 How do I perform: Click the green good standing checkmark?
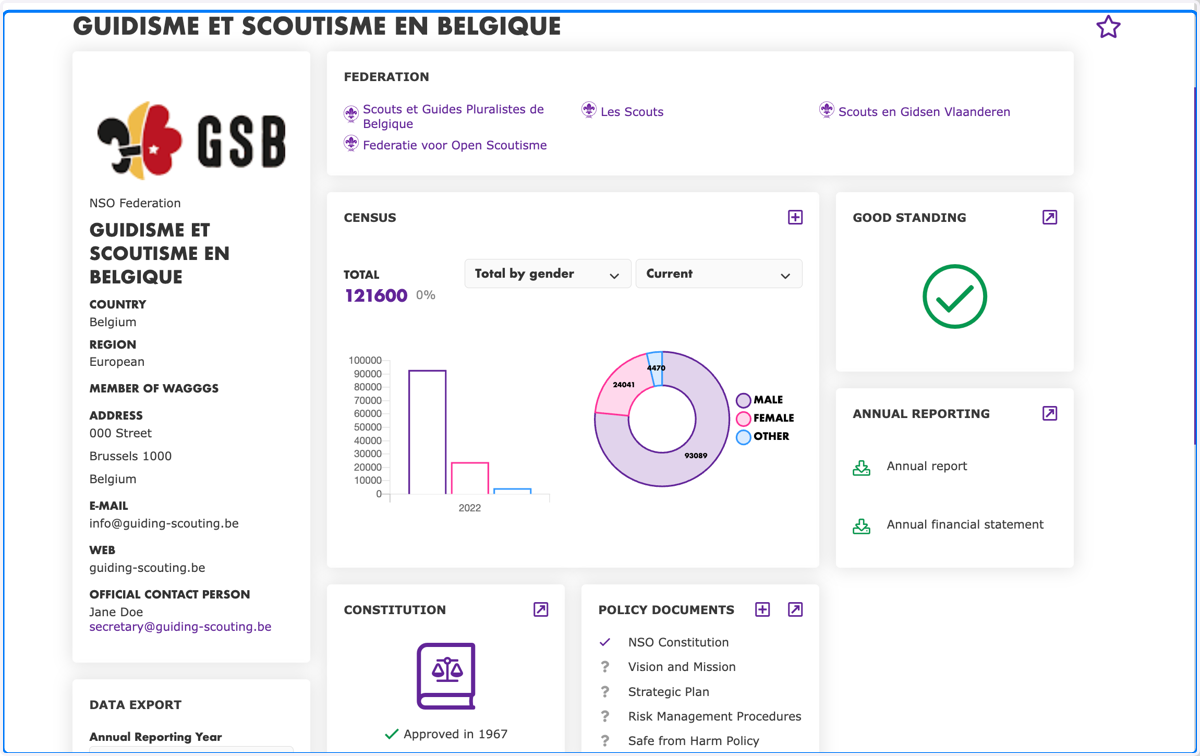(x=954, y=296)
